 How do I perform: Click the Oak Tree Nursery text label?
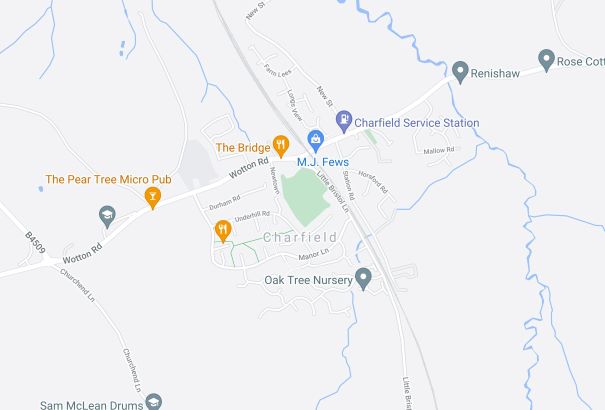click(x=308, y=280)
